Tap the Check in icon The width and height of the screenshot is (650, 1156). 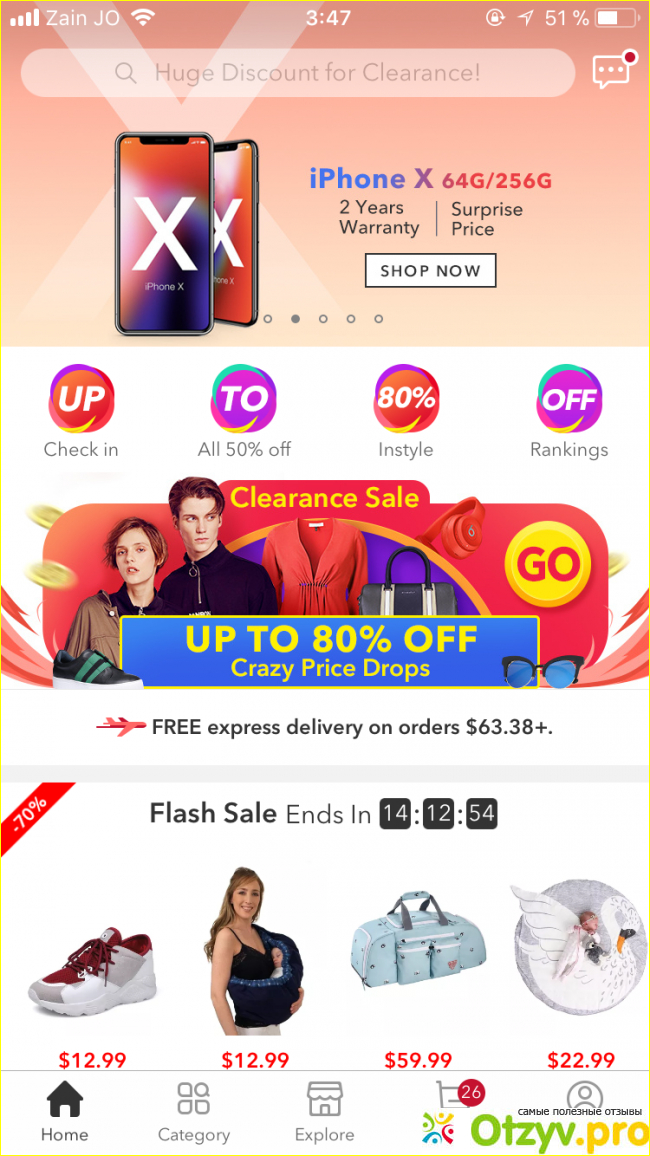pyautogui.click(x=81, y=399)
